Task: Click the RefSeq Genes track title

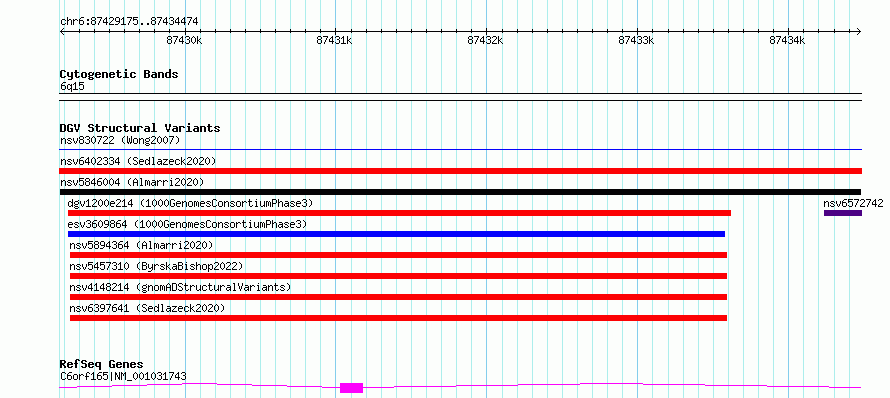Action: tap(101, 364)
